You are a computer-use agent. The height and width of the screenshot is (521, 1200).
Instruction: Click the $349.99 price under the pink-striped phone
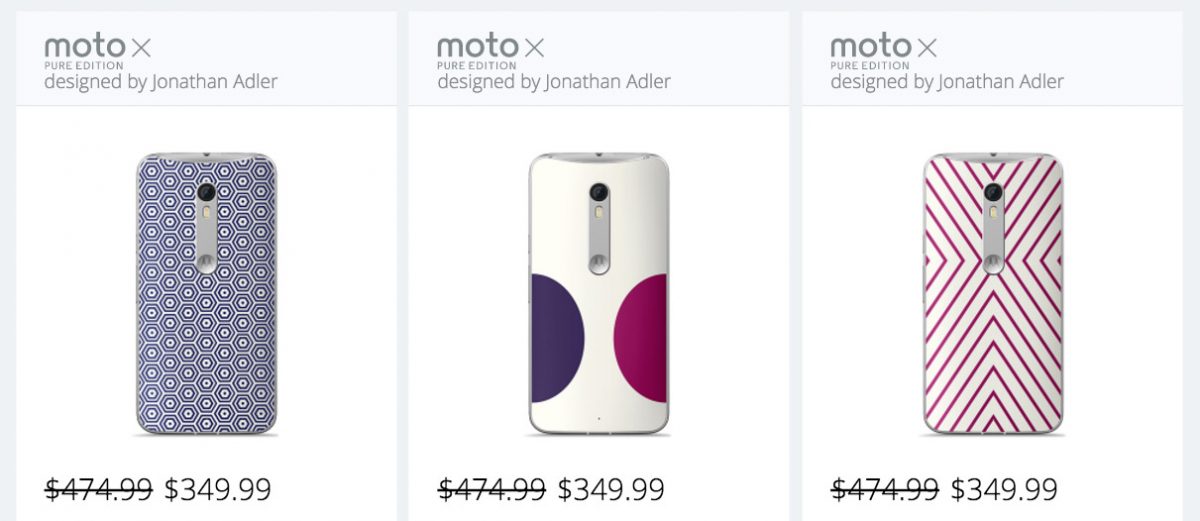point(1004,489)
